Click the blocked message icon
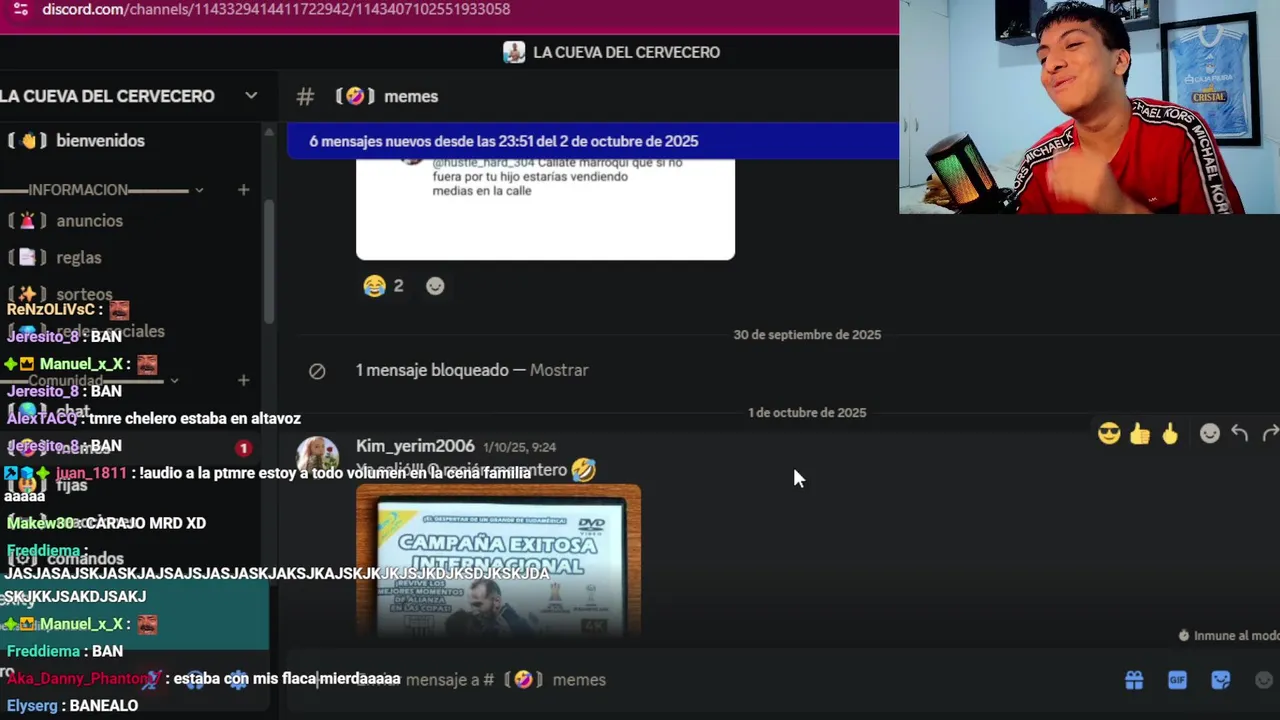This screenshot has height=720, width=1280. pos(317,371)
